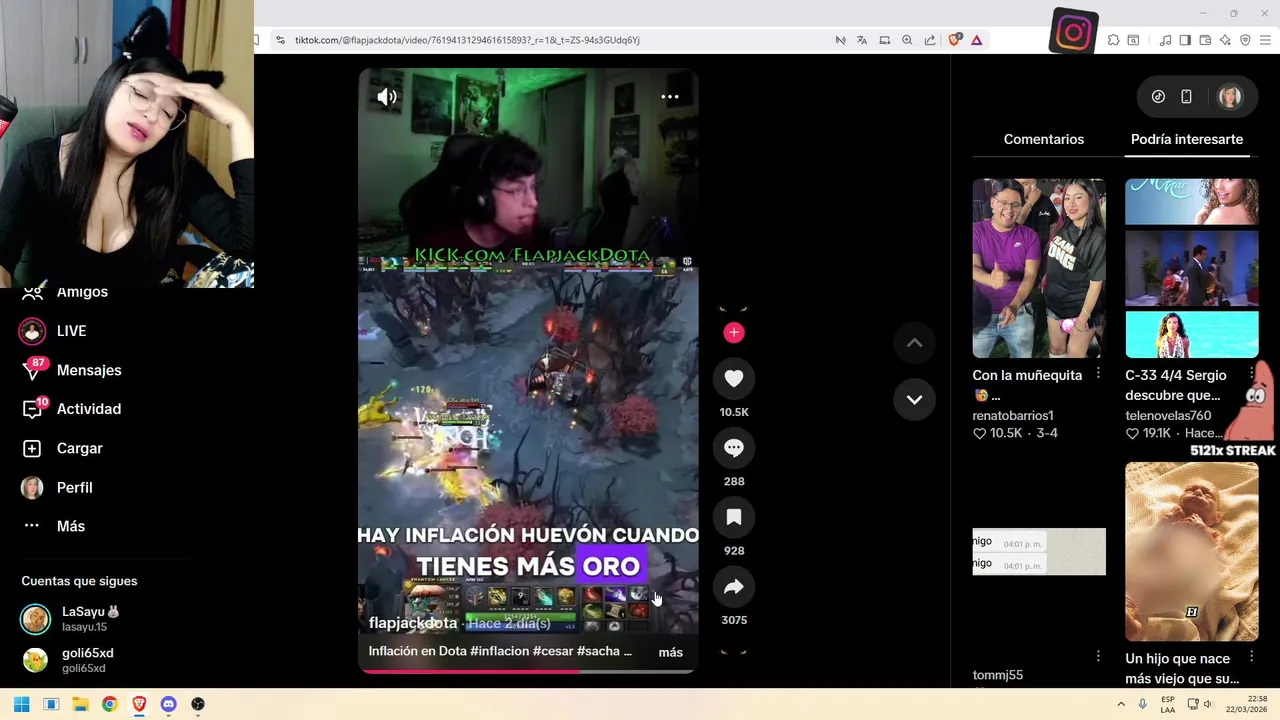Expand the Más sidebar menu
Image resolution: width=1280 pixels, height=720 pixels.
point(70,526)
